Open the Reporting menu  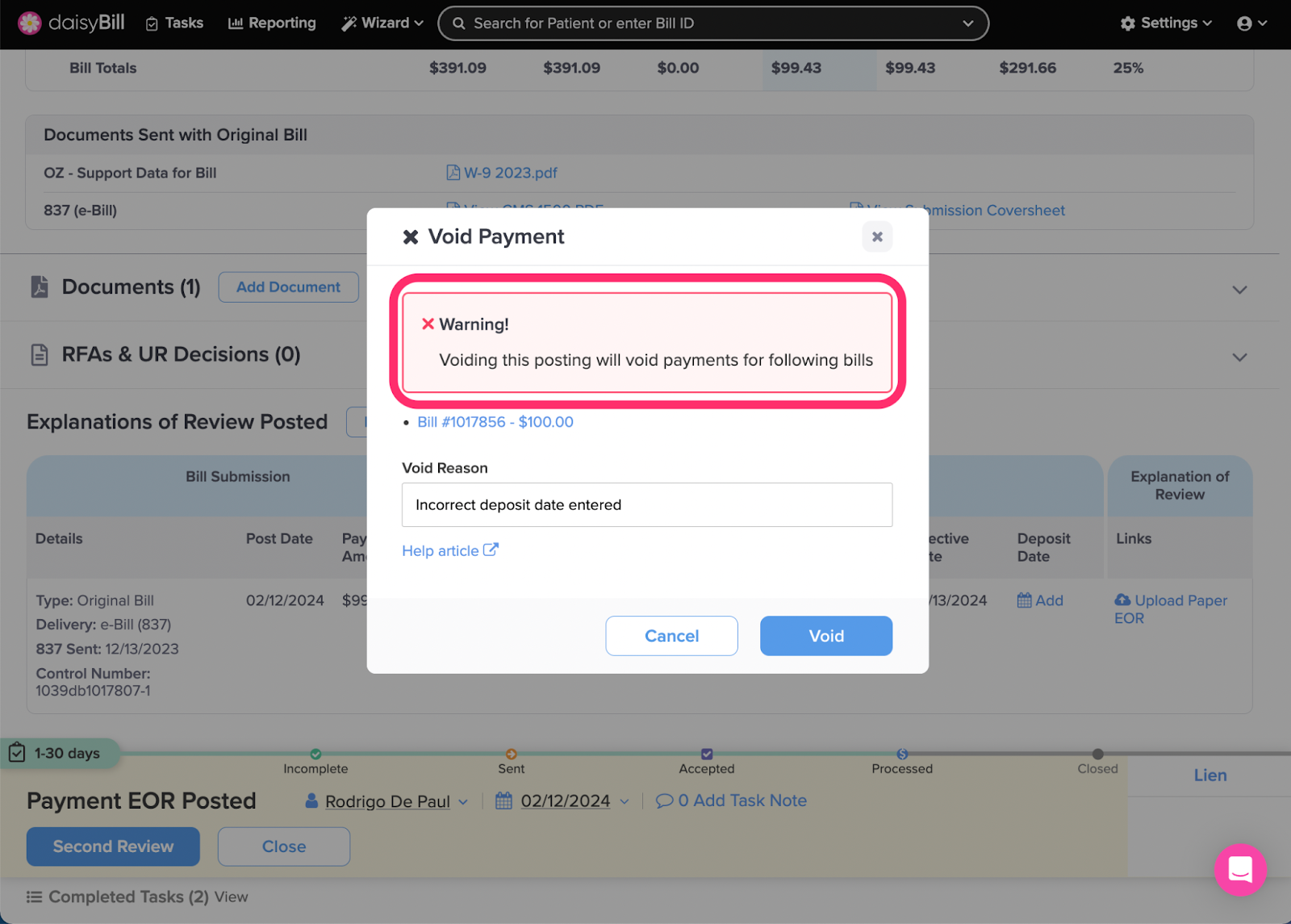coord(271,23)
